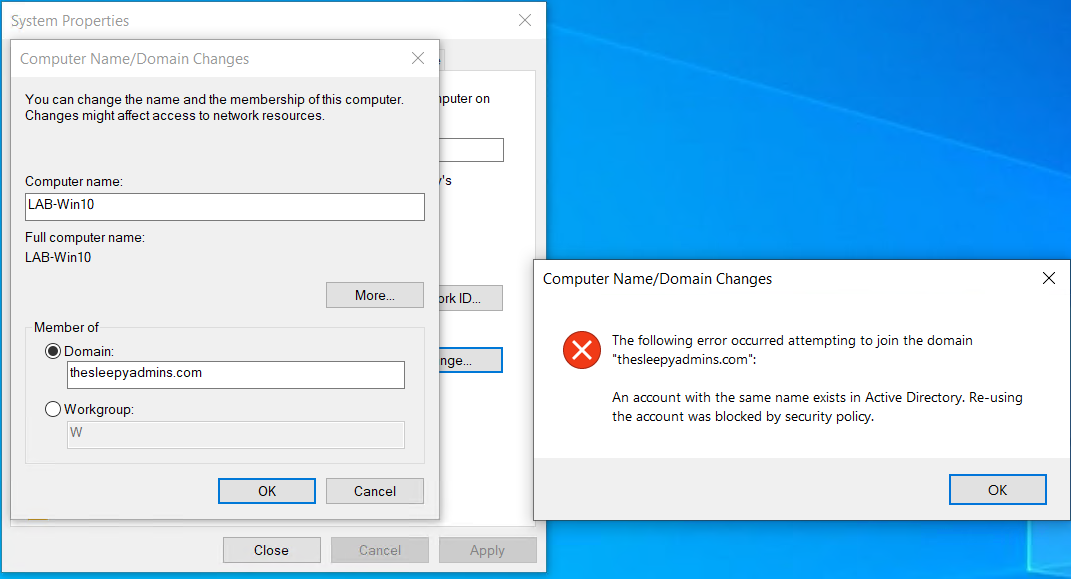Image resolution: width=1071 pixels, height=579 pixels.
Task: Click the highlighted Change... button
Action: point(469,360)
